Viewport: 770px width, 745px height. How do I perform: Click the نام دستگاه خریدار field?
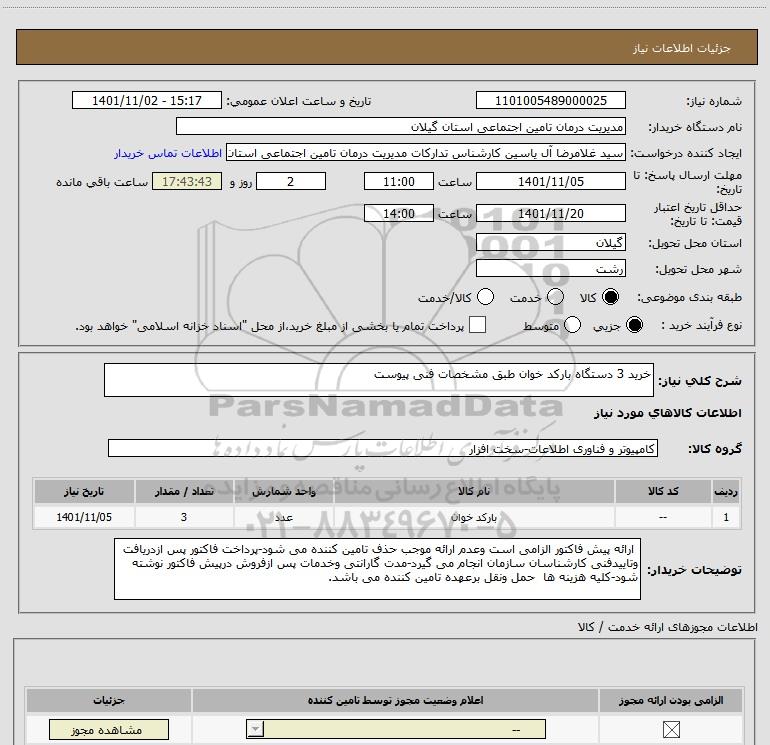[401, 127]
